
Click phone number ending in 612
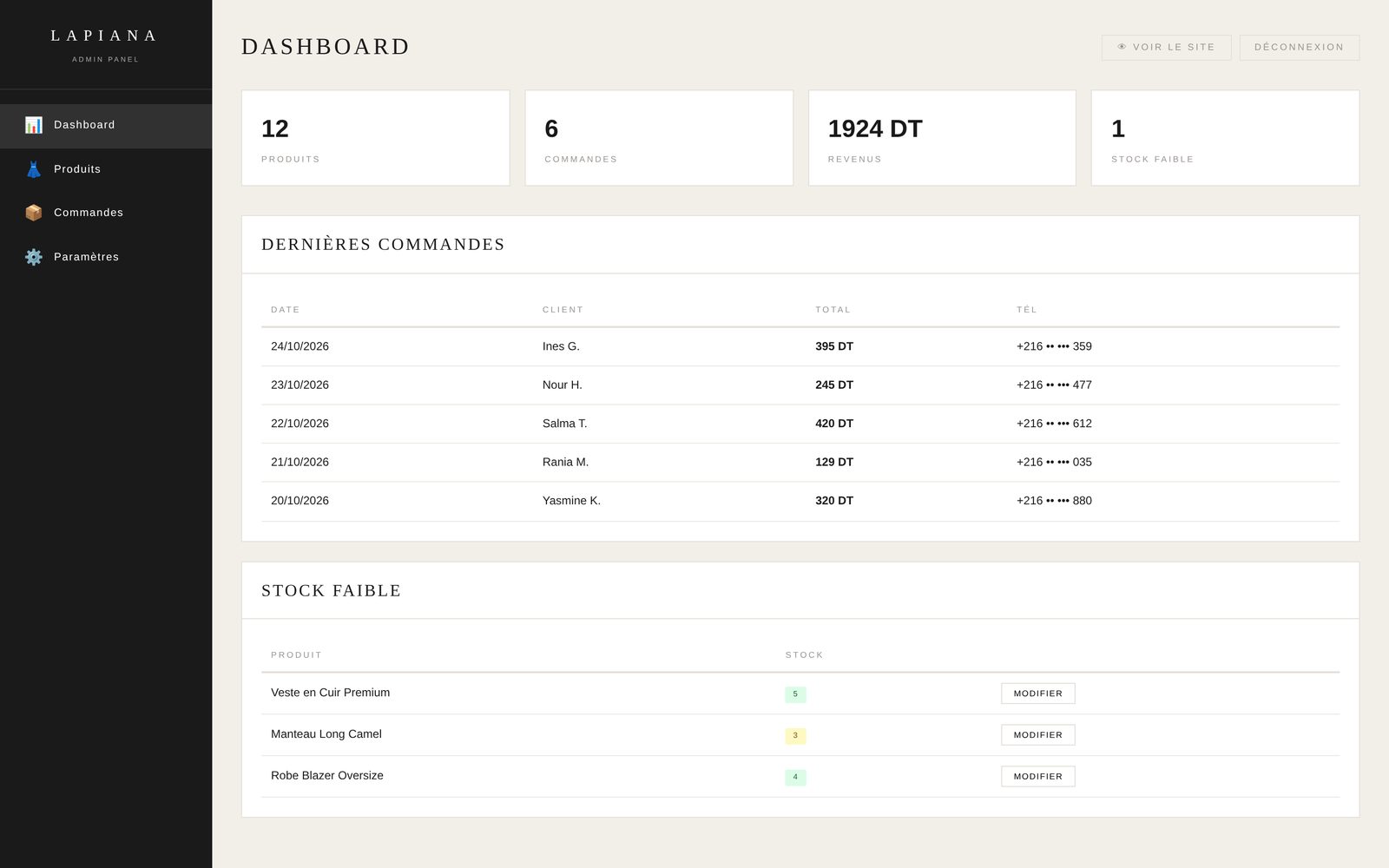coord(1054,424)
